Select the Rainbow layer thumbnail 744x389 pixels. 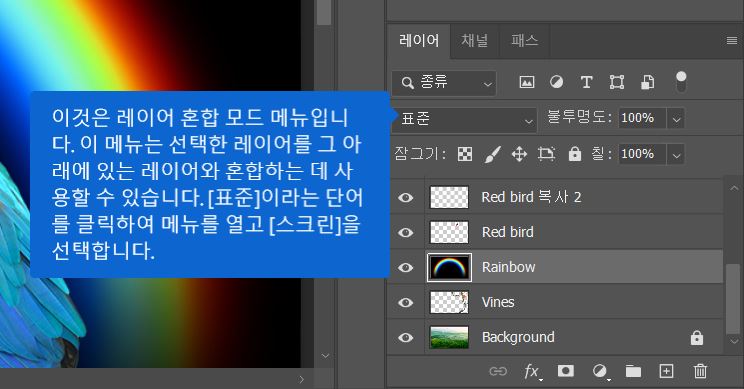pyautogui.click(x=449, y=268)
